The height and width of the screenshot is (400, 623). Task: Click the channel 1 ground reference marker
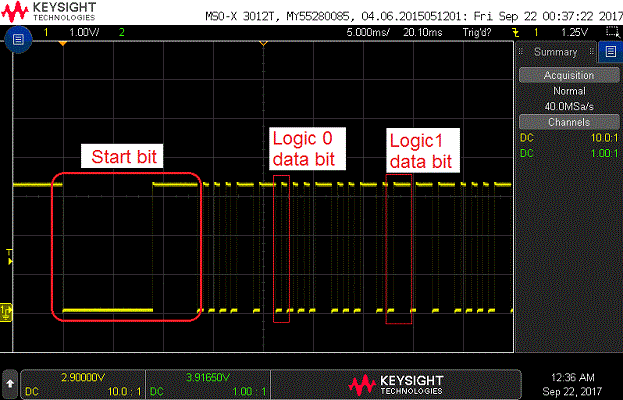click(6, 312)
